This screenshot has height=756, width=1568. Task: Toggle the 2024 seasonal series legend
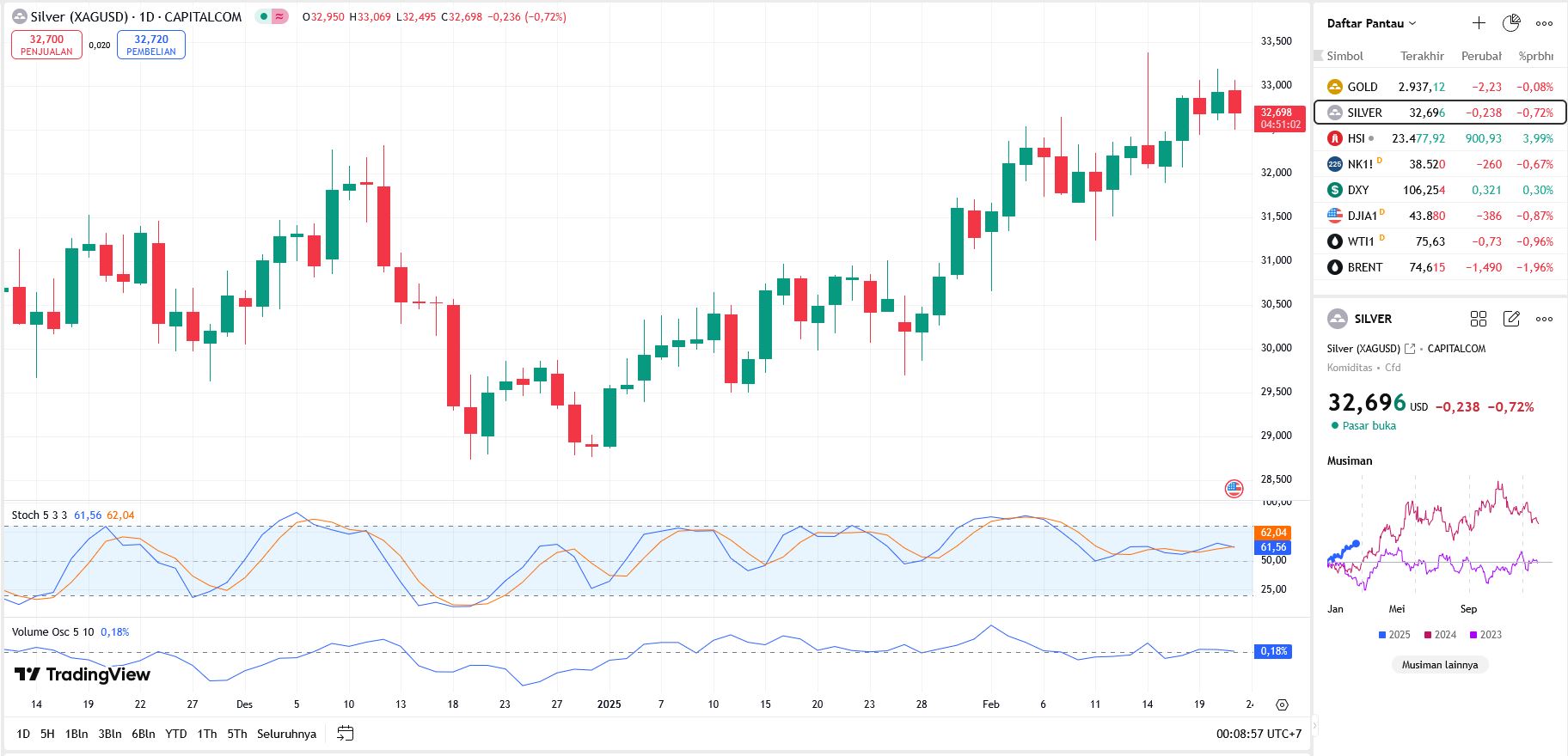pyautogui.click(x=1440, y=635)
